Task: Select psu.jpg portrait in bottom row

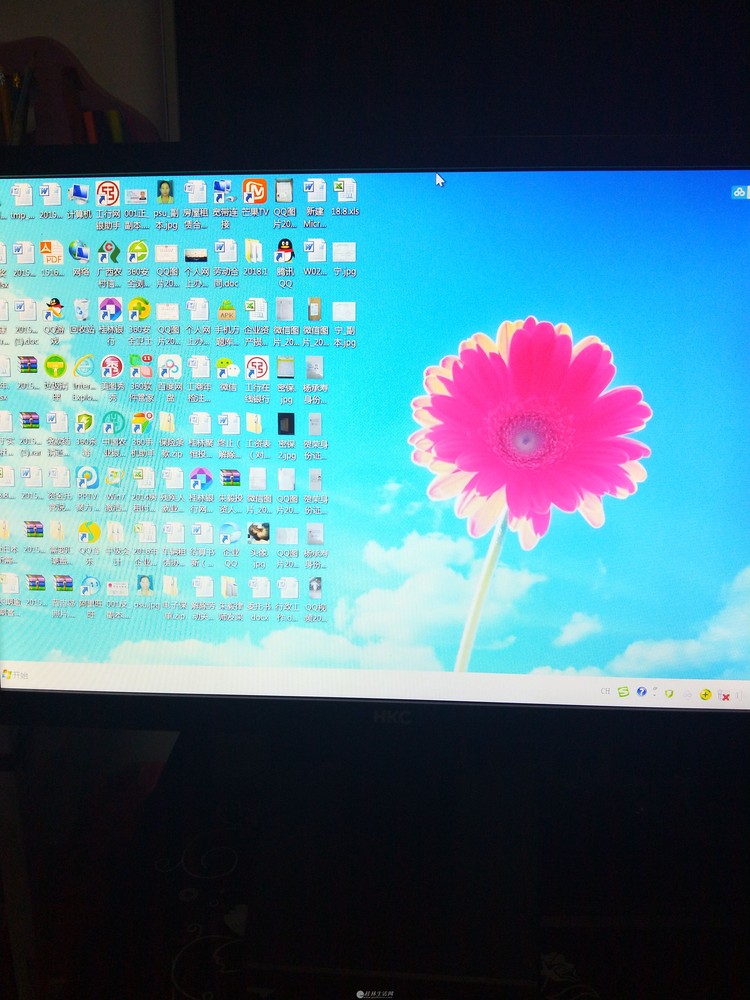Action: (x=146, y=592)
